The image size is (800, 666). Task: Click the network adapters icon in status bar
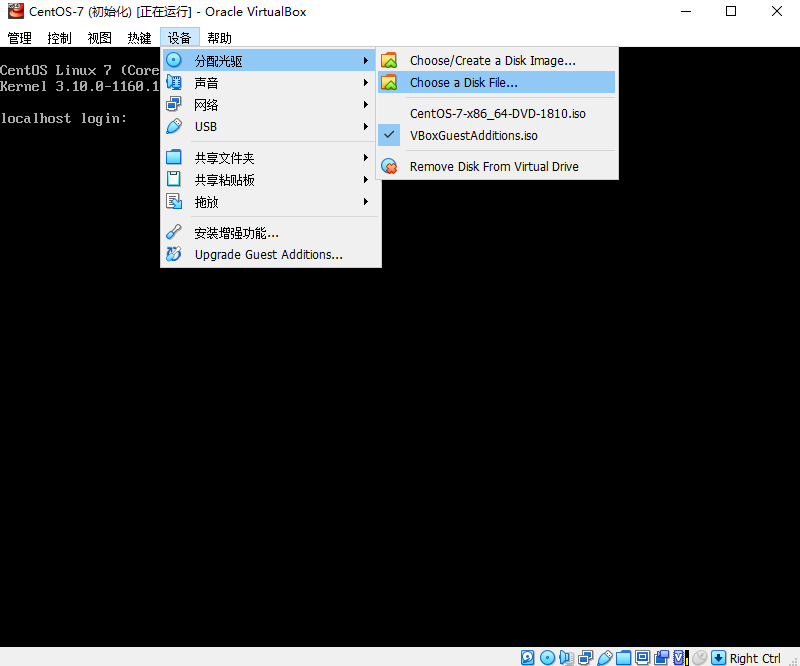pos(586,657)
